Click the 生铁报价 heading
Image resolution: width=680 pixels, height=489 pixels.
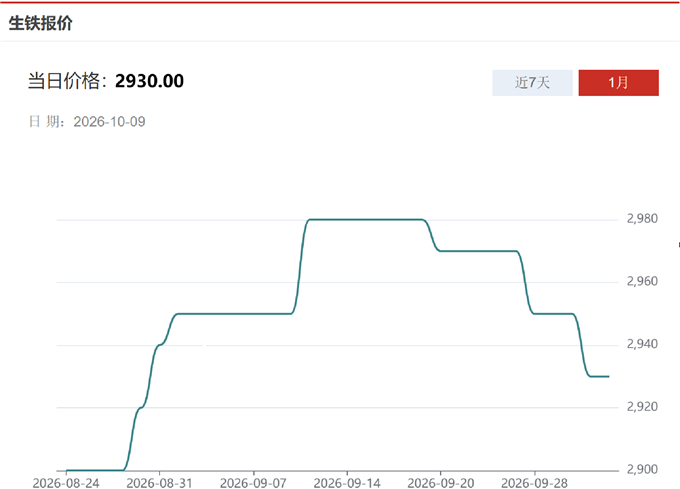40,23
